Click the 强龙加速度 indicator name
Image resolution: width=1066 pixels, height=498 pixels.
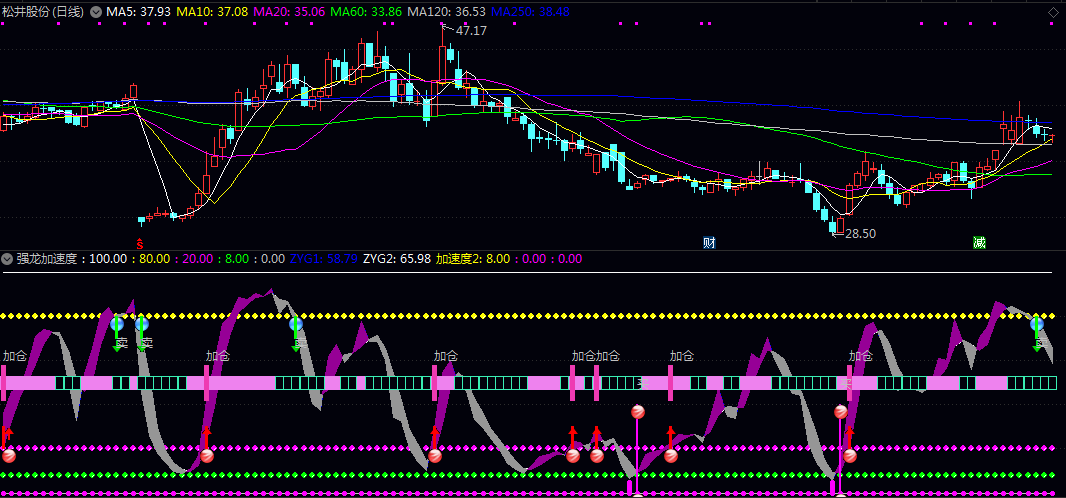pyautogui.click(x=48, y=259)
